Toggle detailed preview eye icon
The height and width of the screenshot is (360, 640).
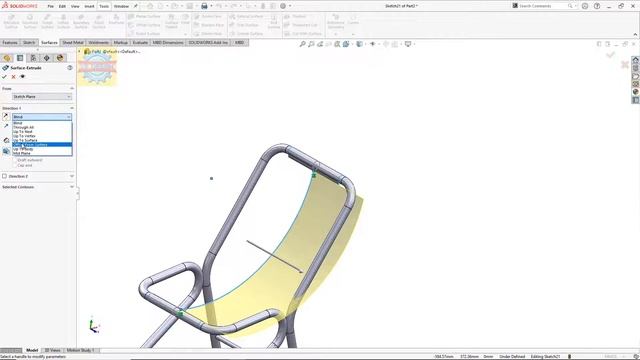[22, 77]
